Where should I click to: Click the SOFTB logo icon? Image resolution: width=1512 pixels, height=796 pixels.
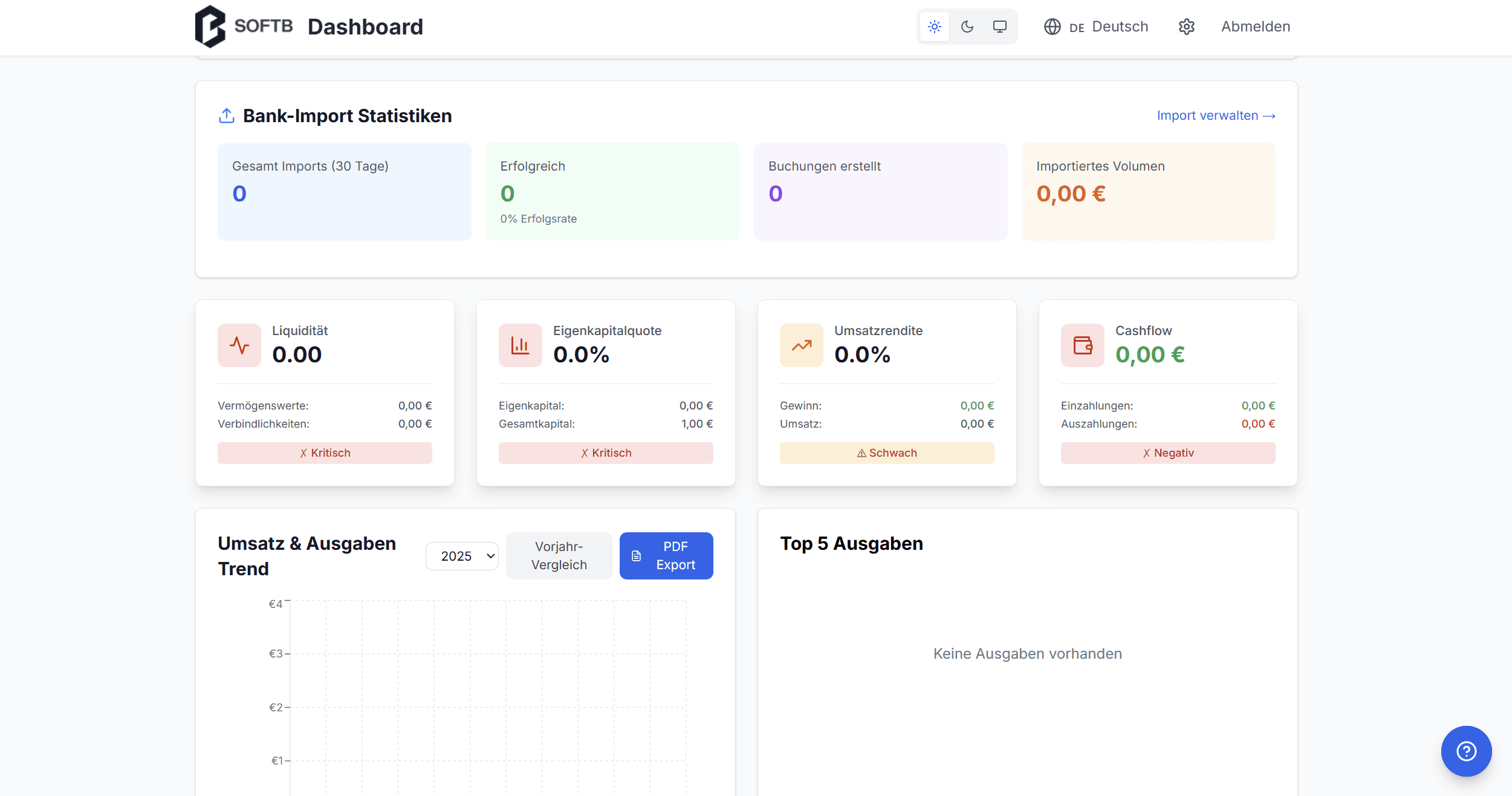(210, 27)
